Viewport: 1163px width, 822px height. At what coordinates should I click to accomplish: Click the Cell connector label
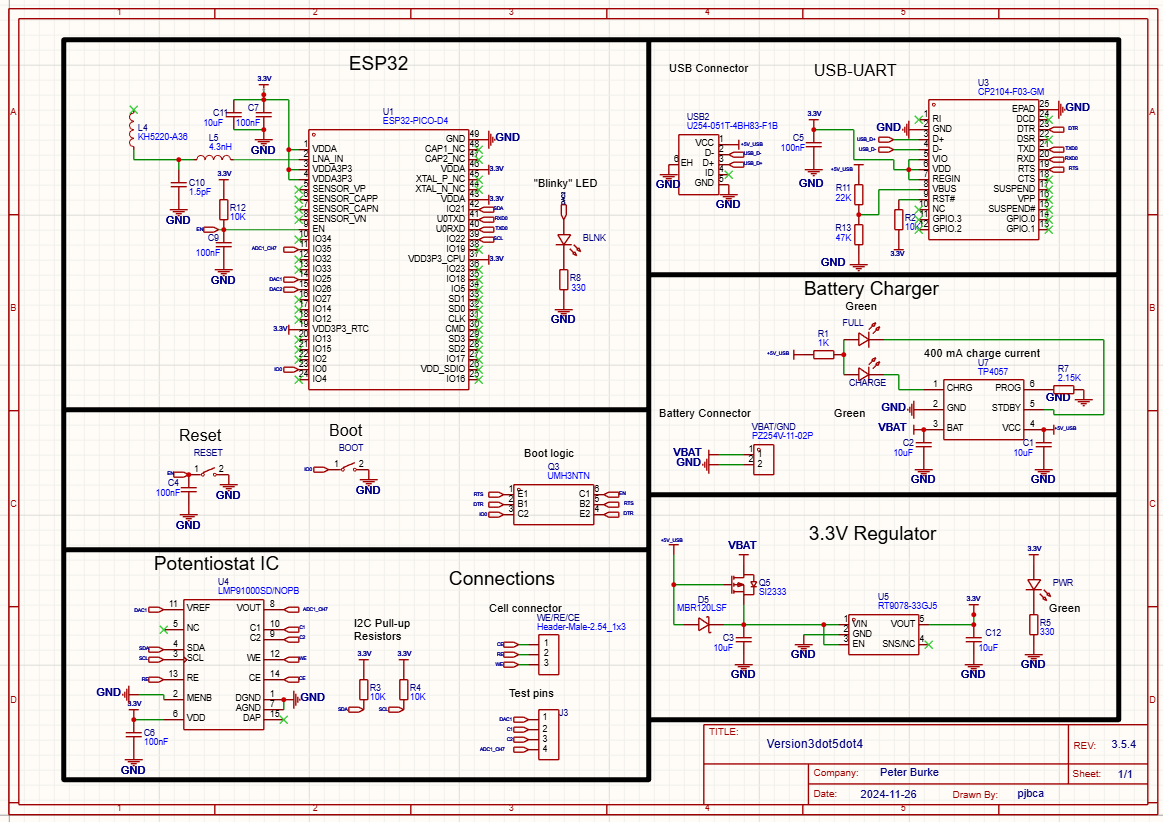pyautogui.click(x=525, y=608)
